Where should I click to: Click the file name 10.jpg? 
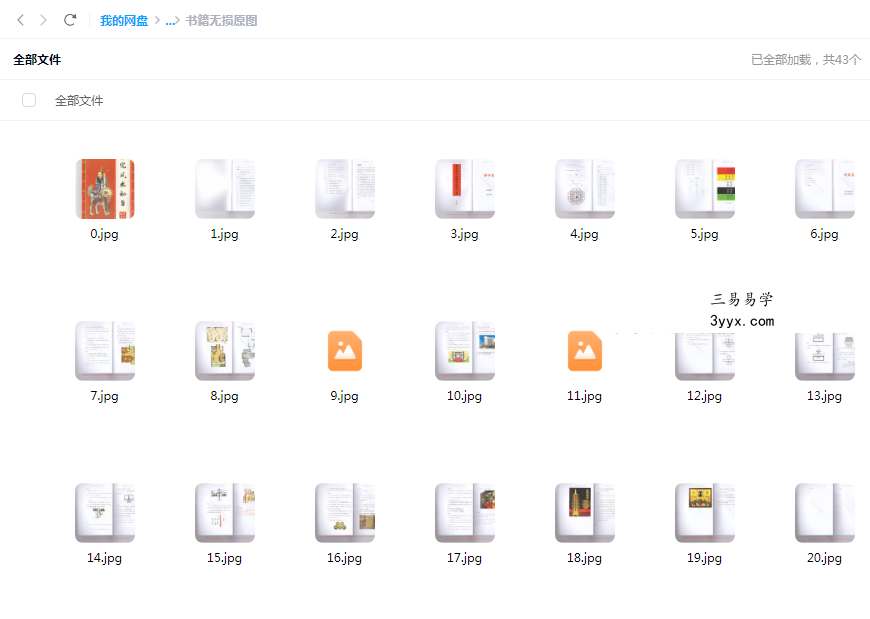464,396
